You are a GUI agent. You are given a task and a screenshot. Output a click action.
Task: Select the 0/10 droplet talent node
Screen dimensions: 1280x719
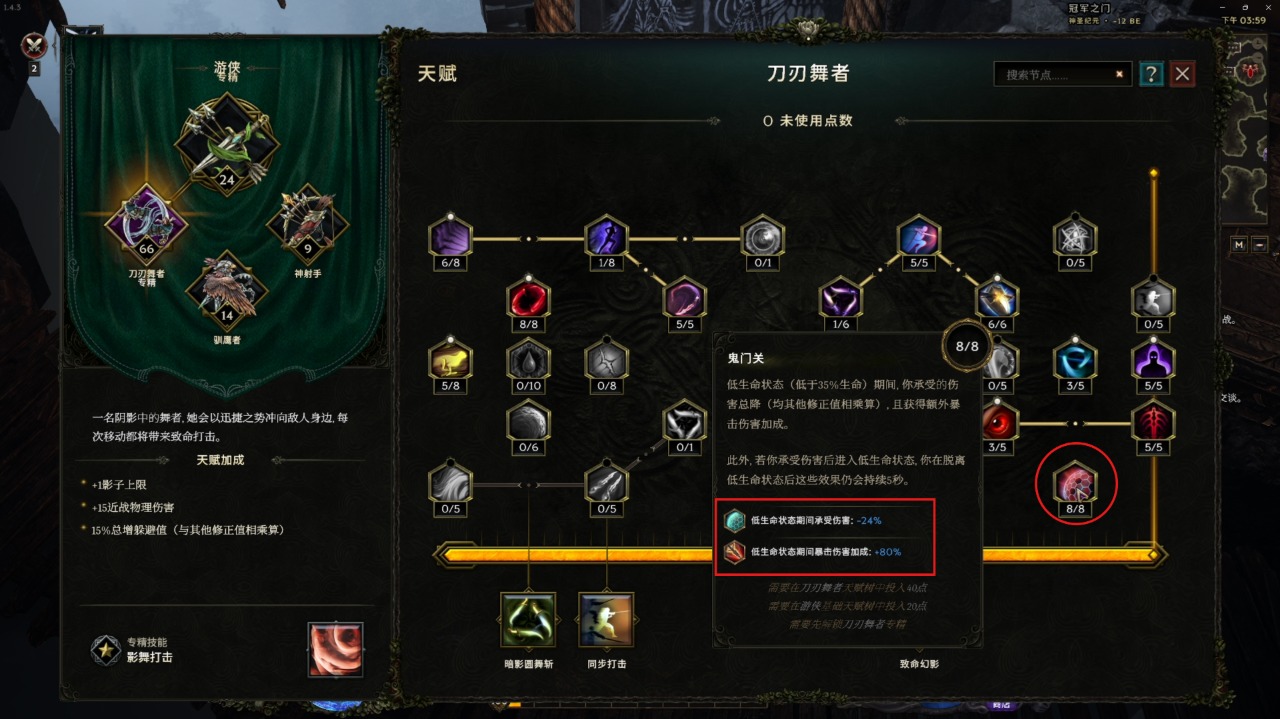528,360
